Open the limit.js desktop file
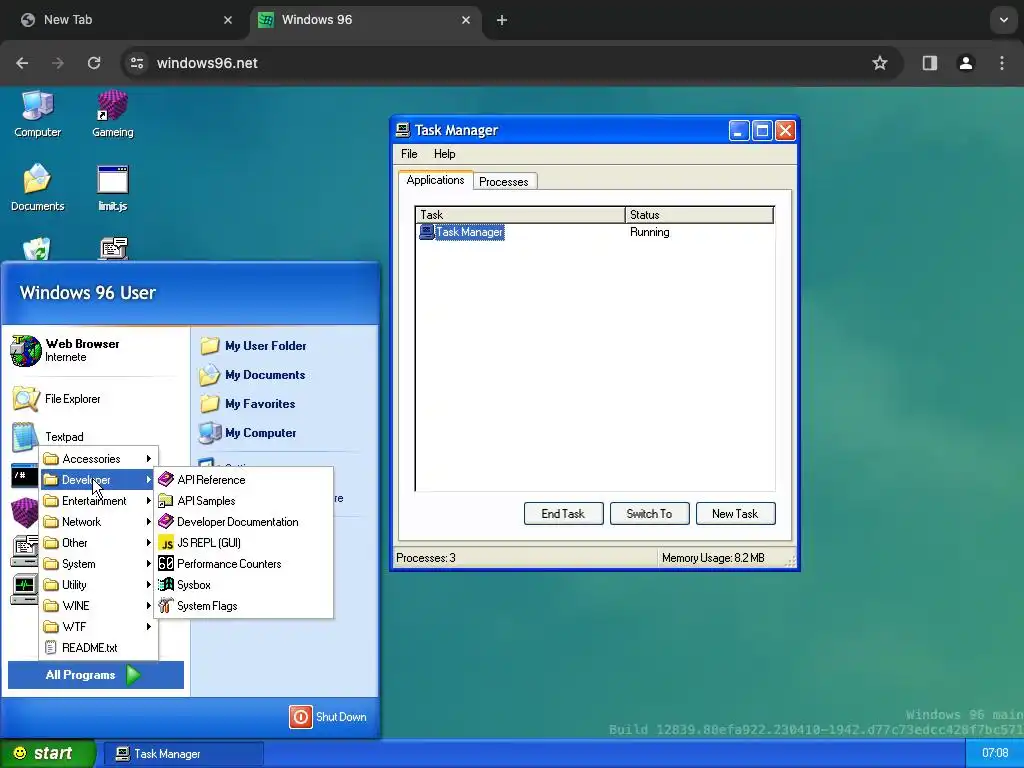 tap(112, 188)
